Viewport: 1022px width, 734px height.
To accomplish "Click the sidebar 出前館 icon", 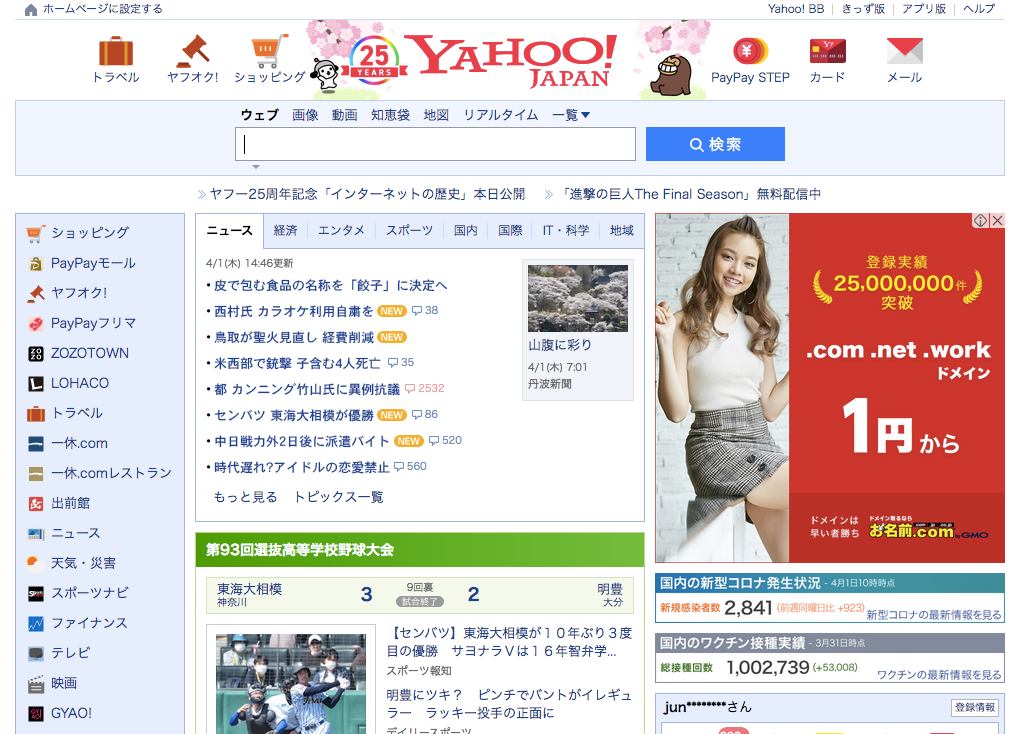I will point(35,503).
